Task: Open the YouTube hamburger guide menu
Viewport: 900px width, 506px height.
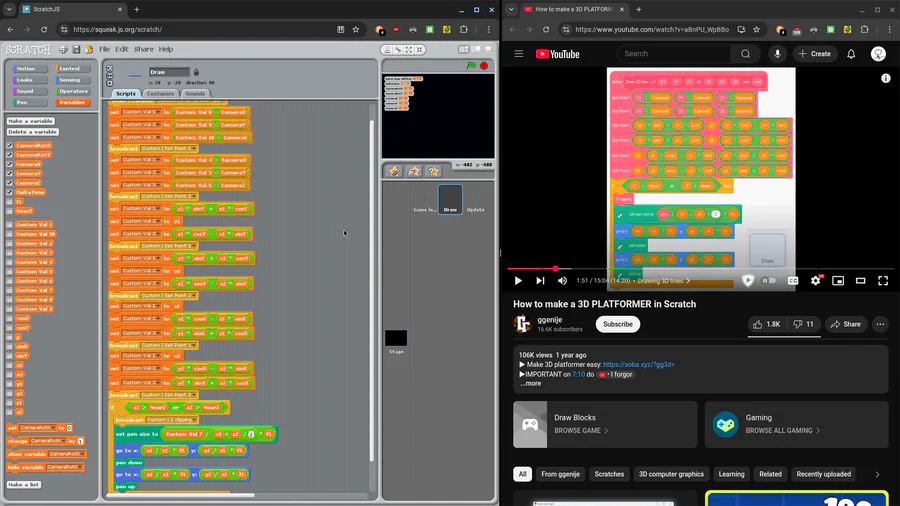Action: pos(519,54)
